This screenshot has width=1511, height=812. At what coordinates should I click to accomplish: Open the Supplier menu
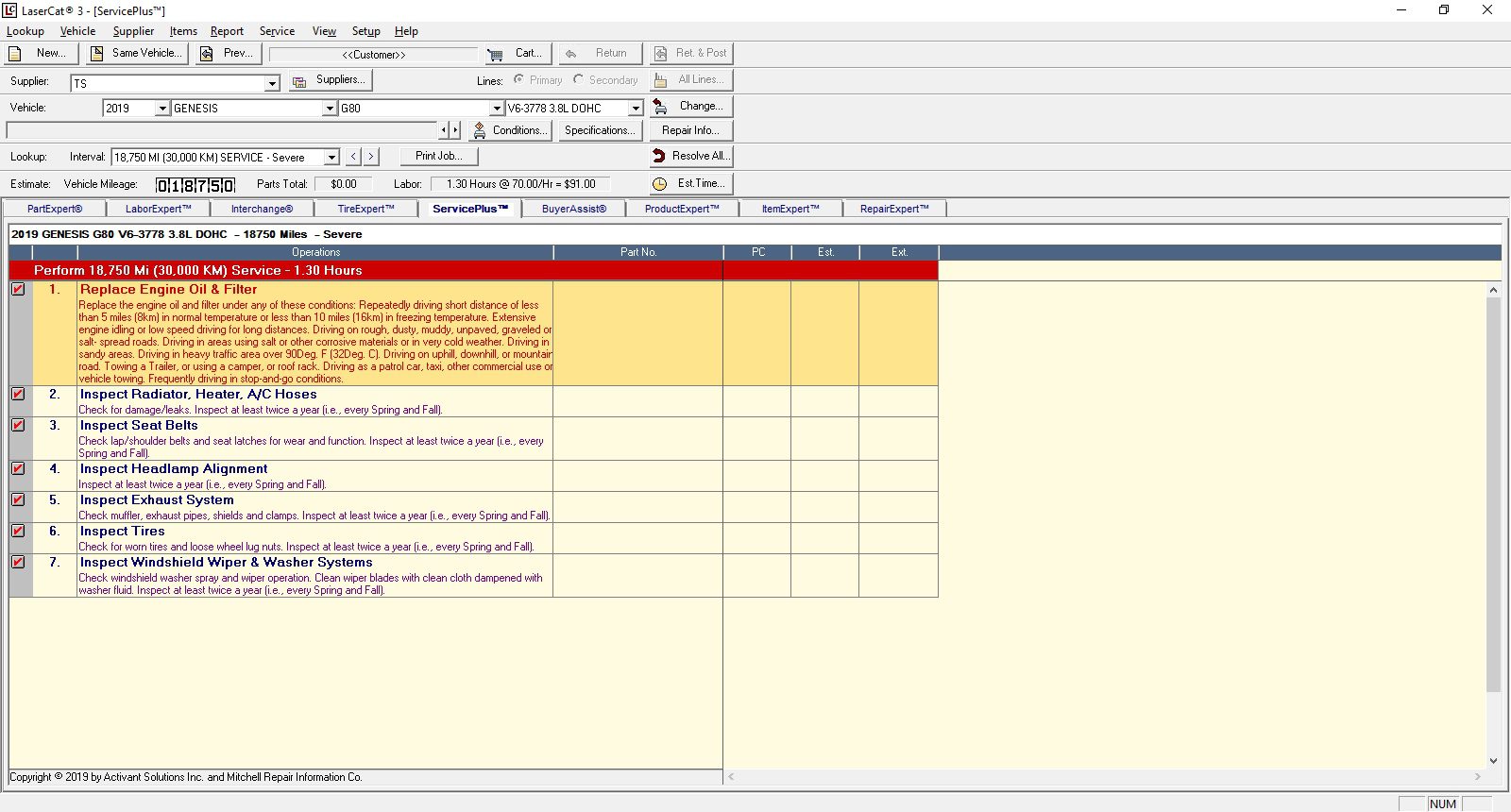[x=133, y=31]
